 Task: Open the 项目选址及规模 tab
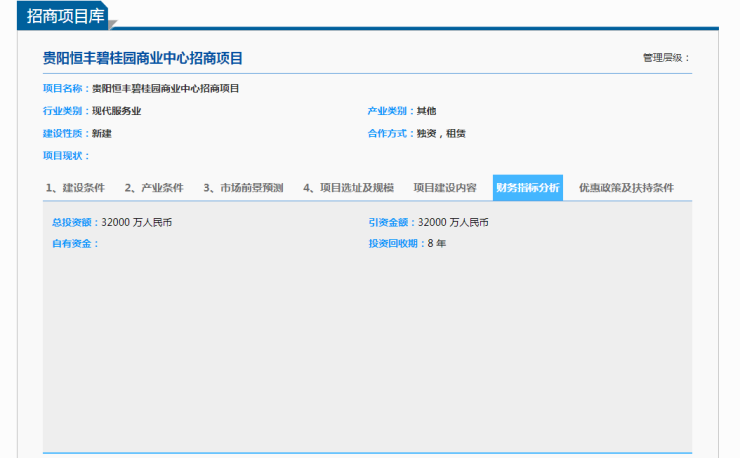point(348,188)
